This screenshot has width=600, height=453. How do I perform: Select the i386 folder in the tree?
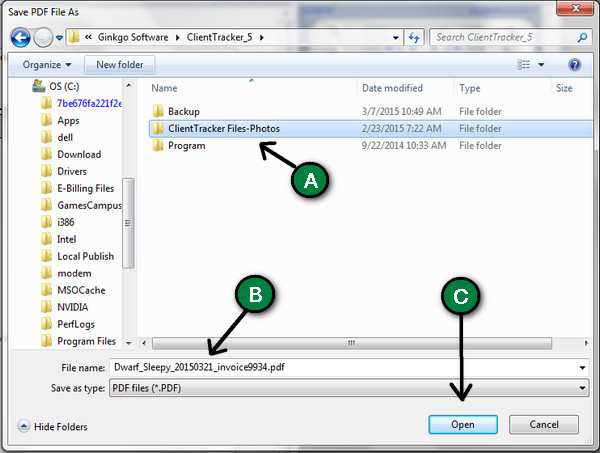[x=57, y=222]
